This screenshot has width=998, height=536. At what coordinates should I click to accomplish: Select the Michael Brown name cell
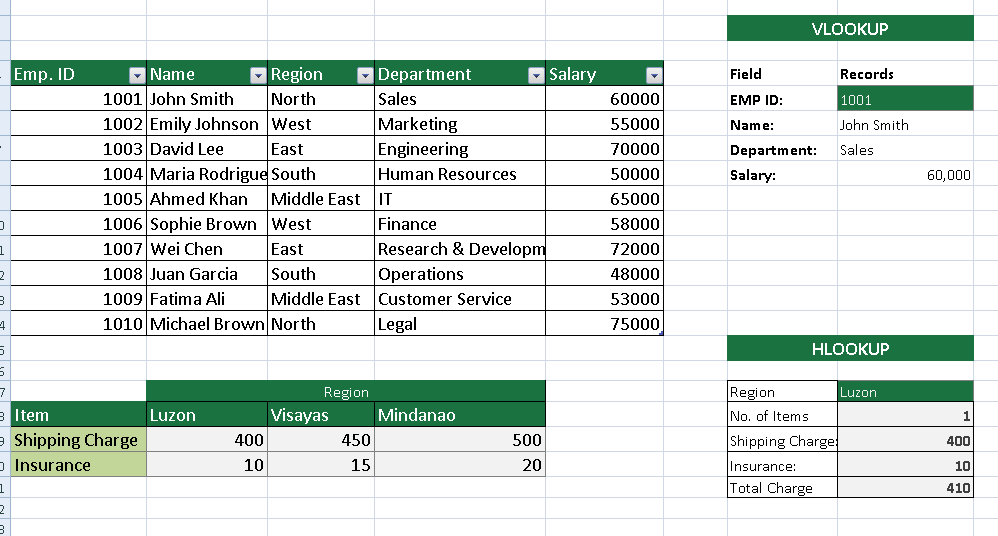[x=207, y=323]
